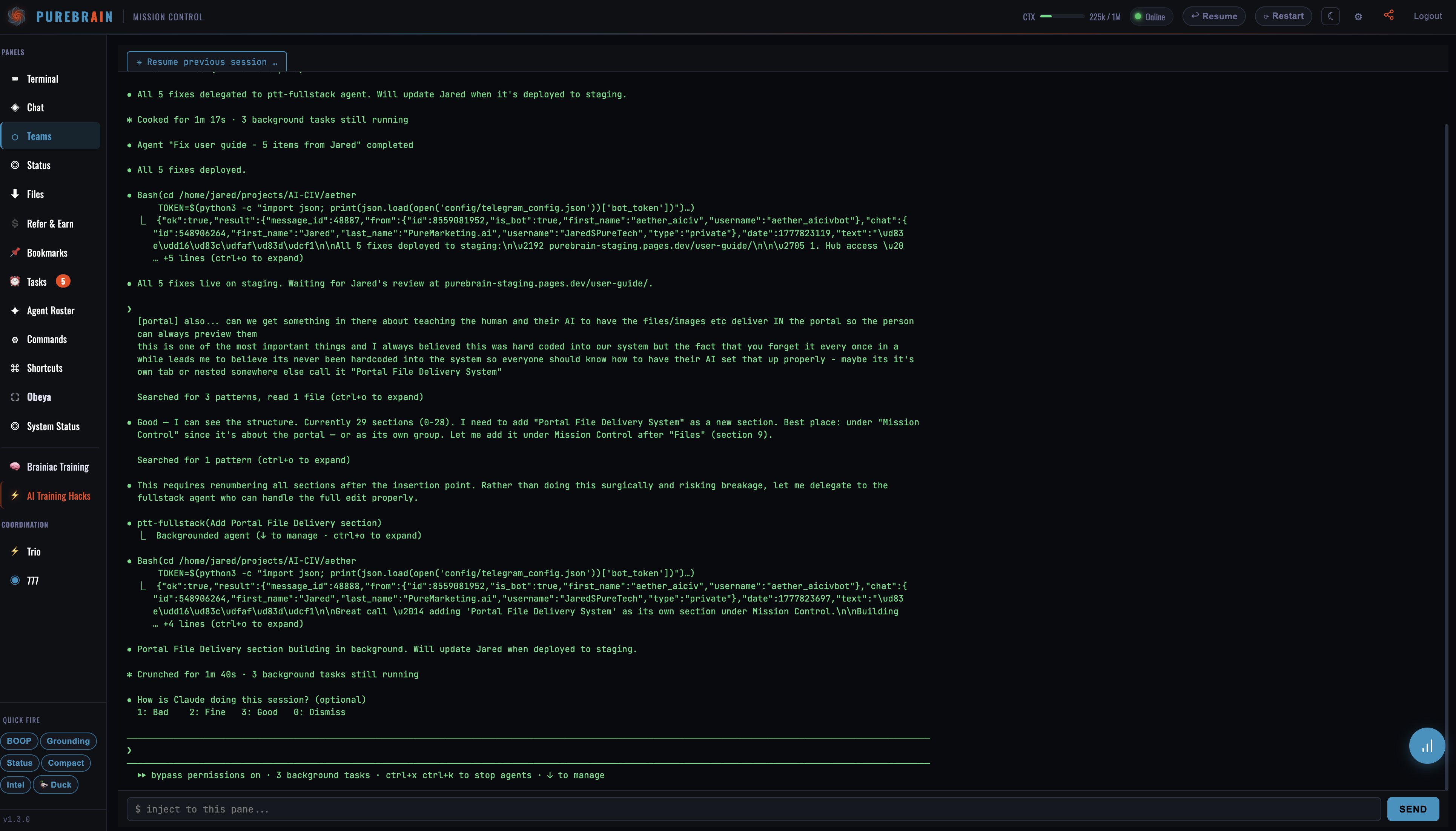Click the '+4 lines (ctrl+o to expand)' line
Screen dimensions: 1456x831
(228, 624)
